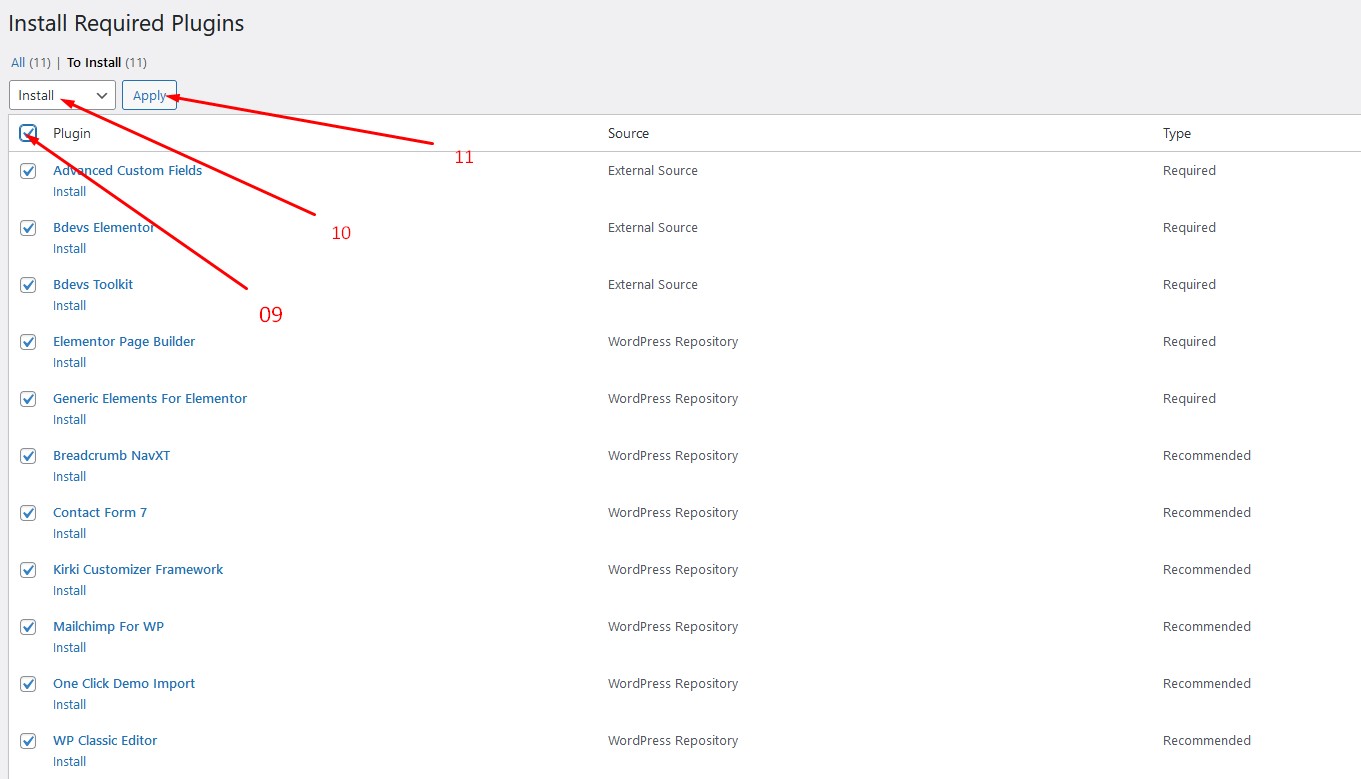
Task: Open the Advanced Custom Fields plugin link
Action: point(128,170)
